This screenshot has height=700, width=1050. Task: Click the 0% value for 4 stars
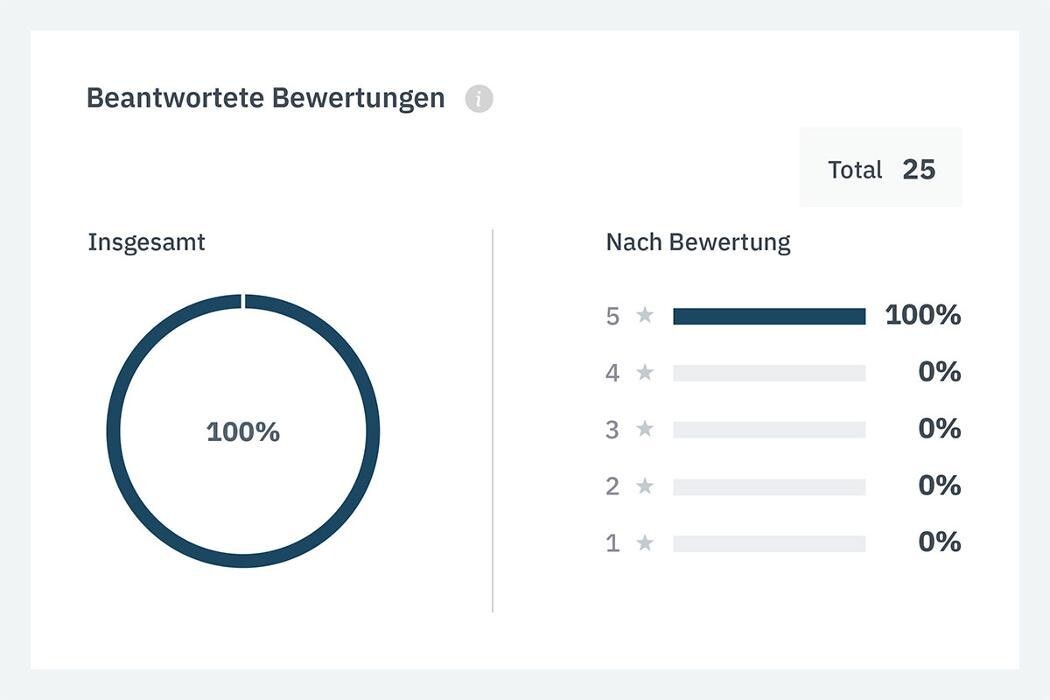coord(939,372)
